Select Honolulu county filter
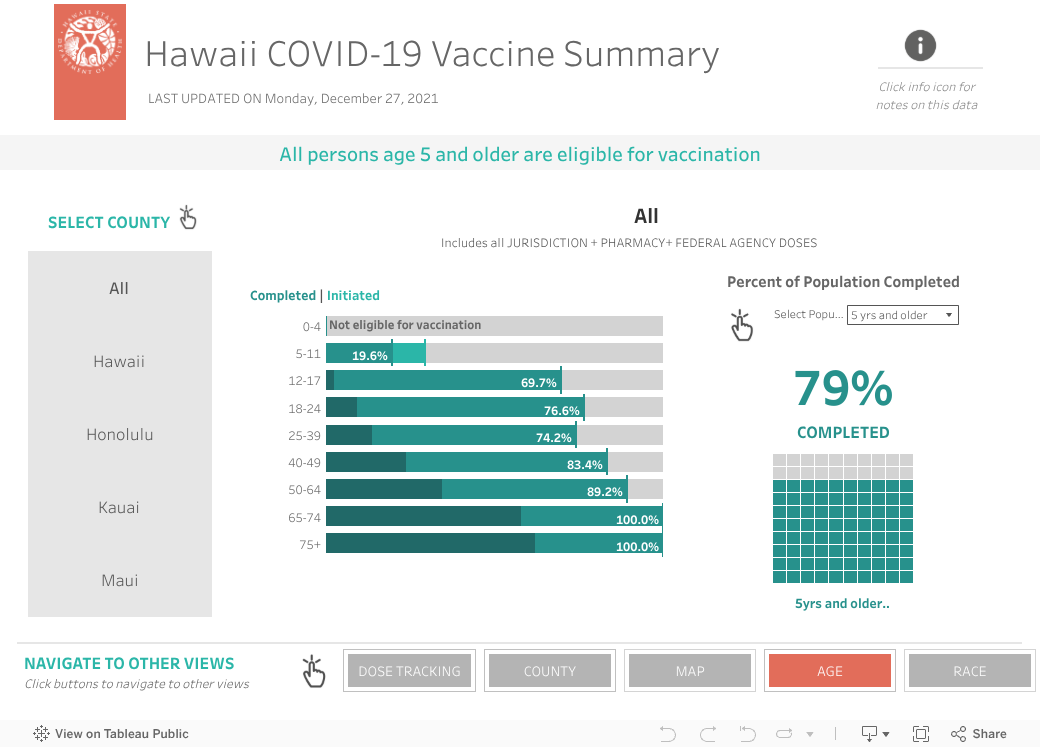This screenshot has height=747, width=1040. point(119,435)
